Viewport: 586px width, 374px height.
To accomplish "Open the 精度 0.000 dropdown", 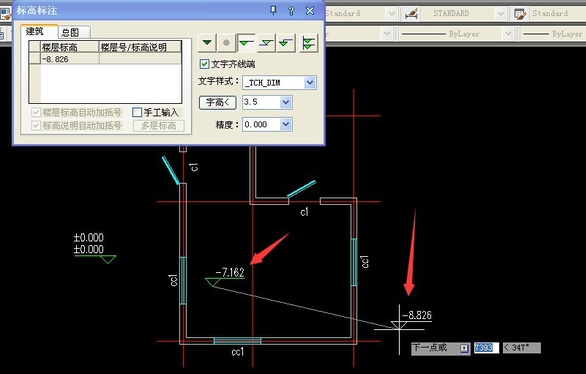I will tap(286, 124).
